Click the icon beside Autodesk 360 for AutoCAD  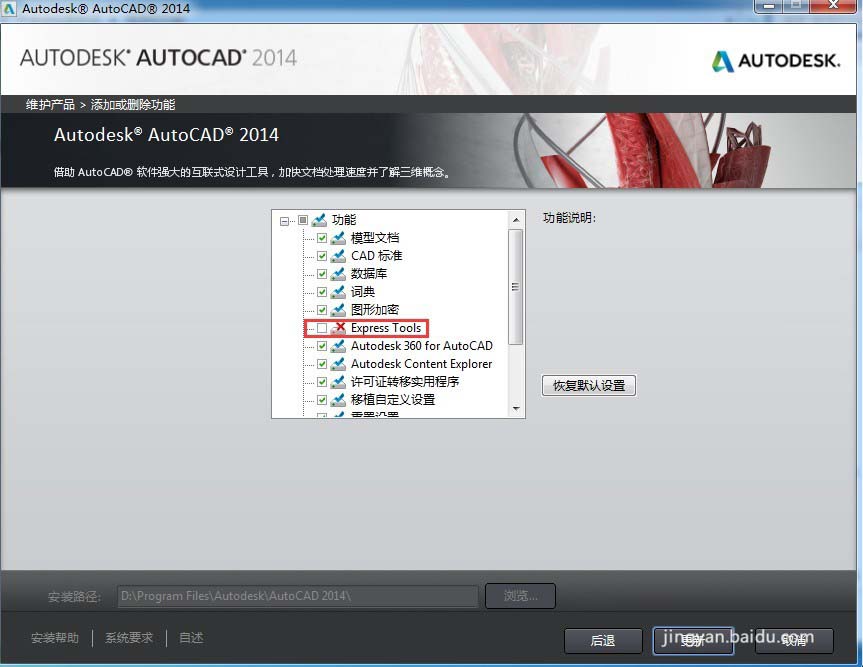coord(338,346)
